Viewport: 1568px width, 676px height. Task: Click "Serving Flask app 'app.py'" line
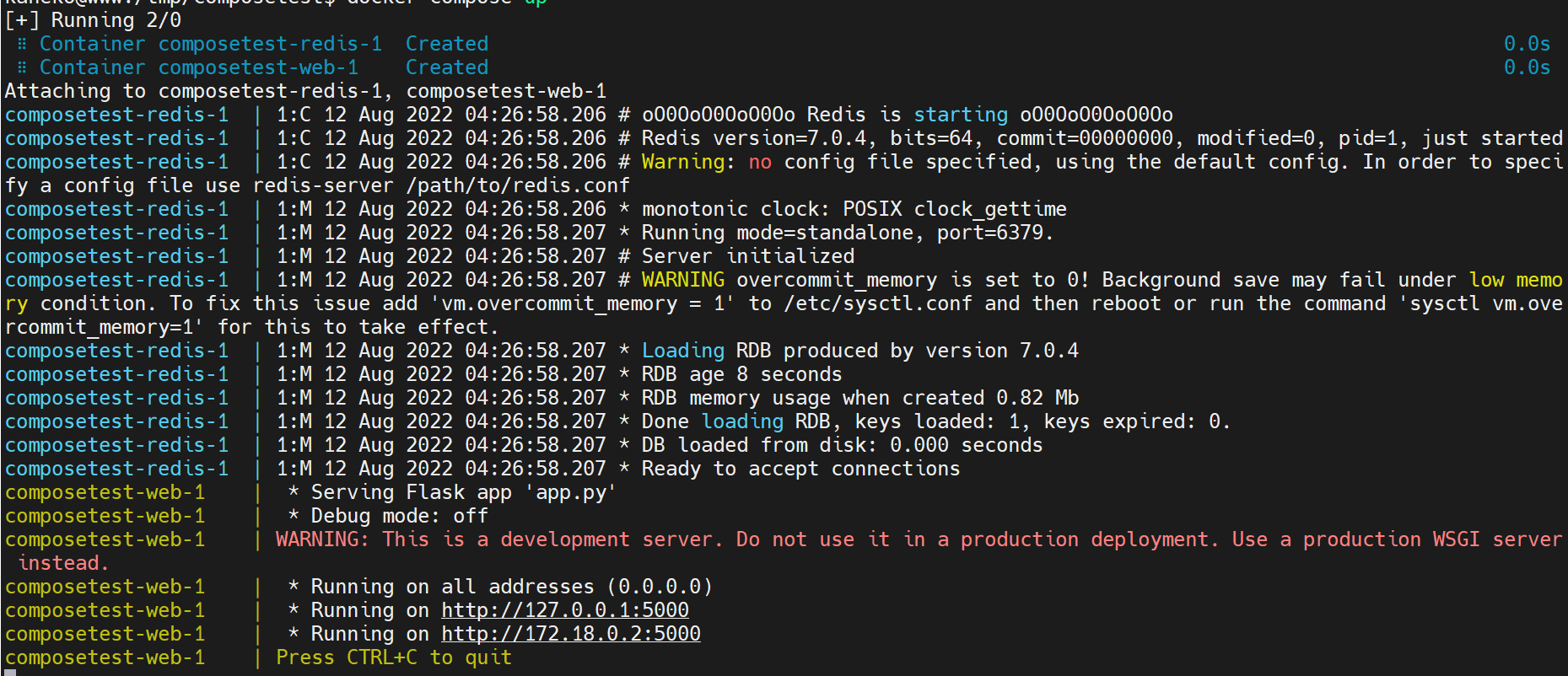452,491
